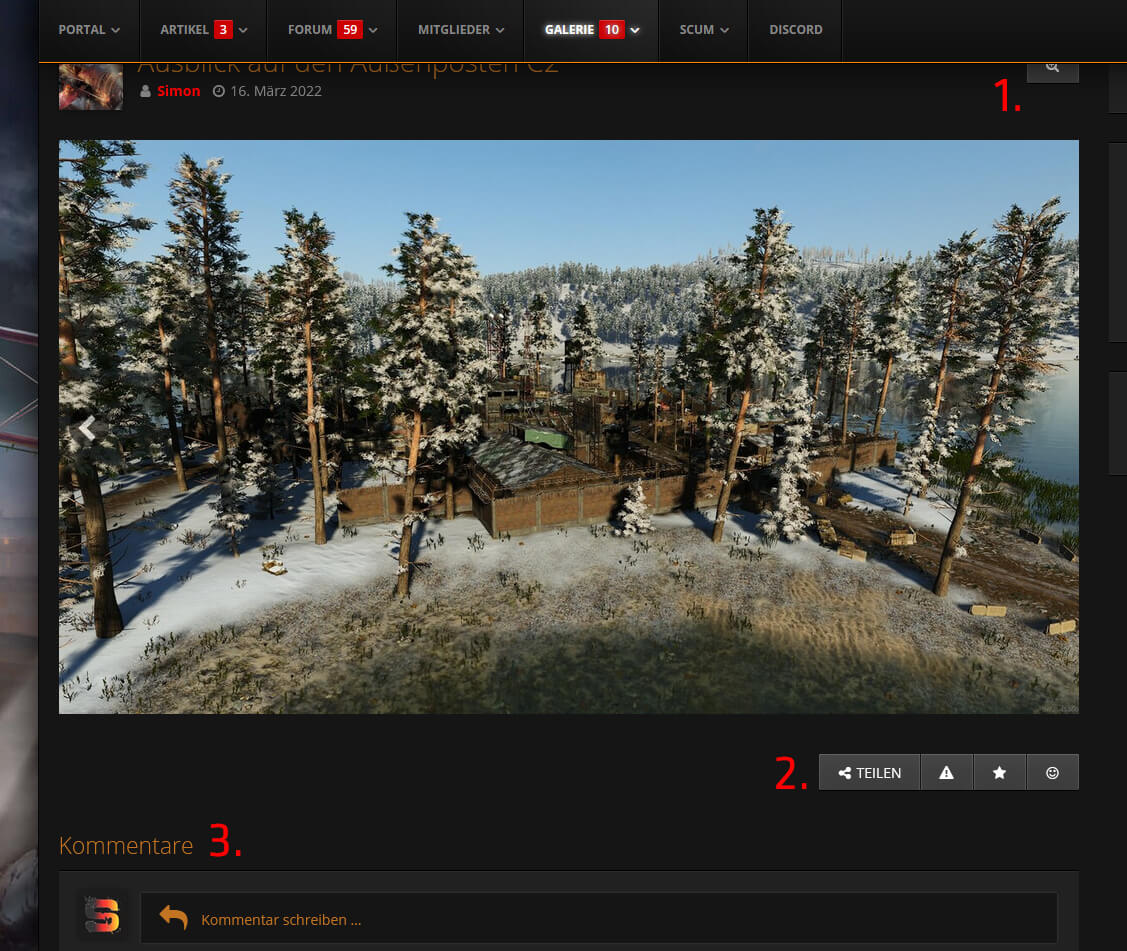Go to the Discord navigation item
The image size is (1127, 951).
point(795,30)
